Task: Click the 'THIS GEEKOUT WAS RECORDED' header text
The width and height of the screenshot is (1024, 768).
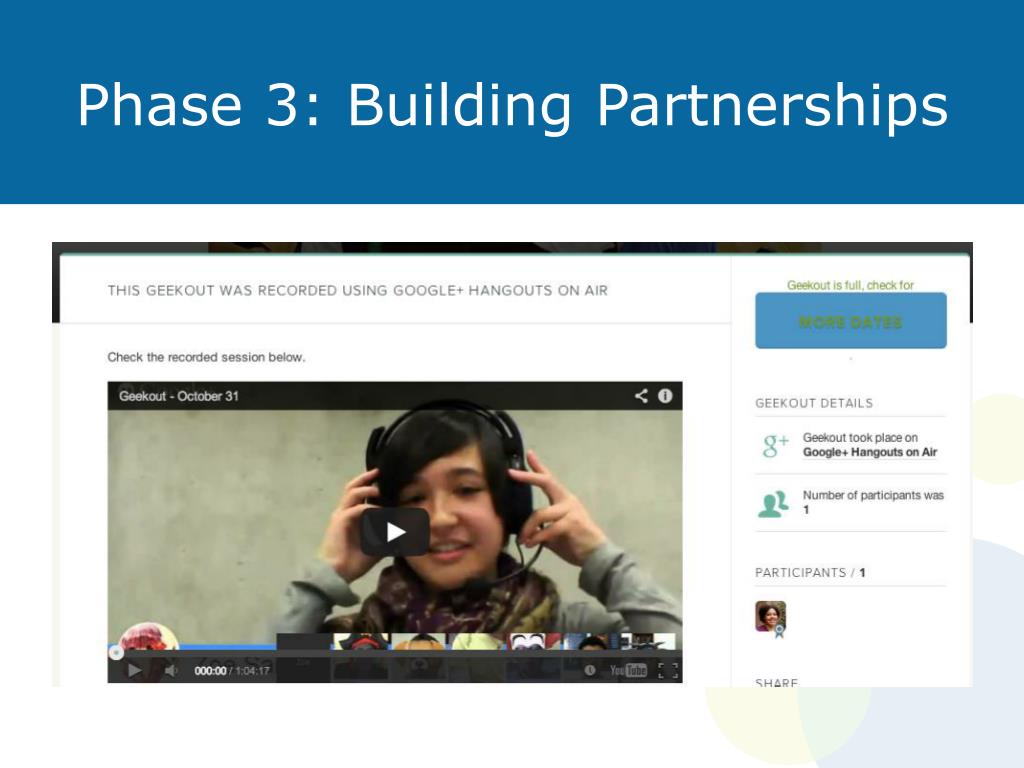Action: coord(358,291)
